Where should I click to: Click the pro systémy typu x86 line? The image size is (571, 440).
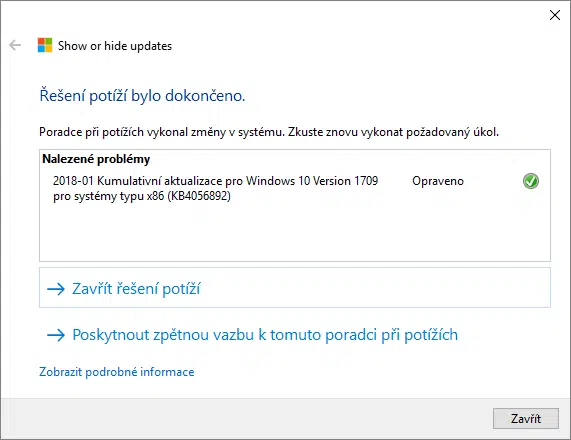coord(142,196)
